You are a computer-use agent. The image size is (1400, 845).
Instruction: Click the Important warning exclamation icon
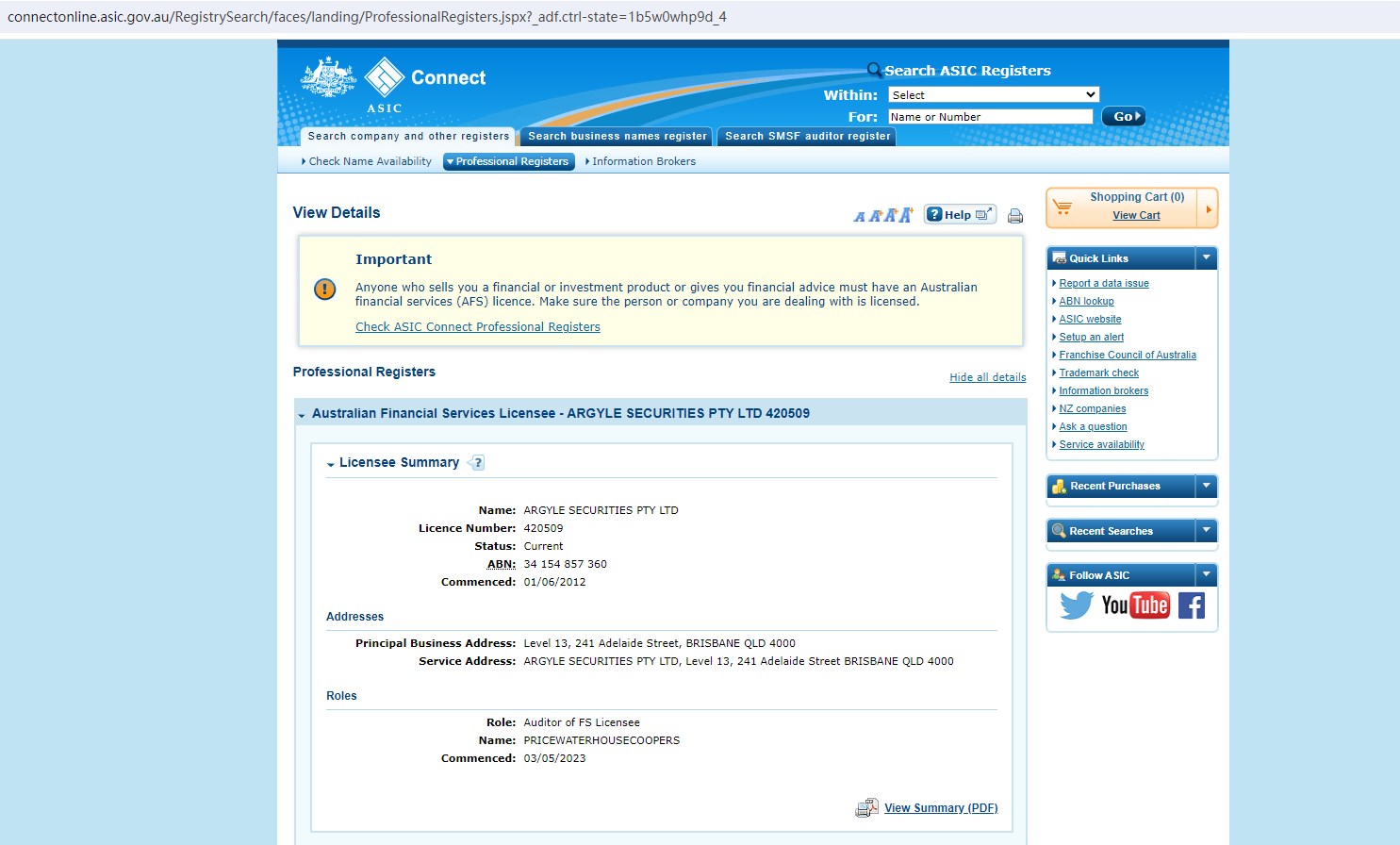[324, 290]
